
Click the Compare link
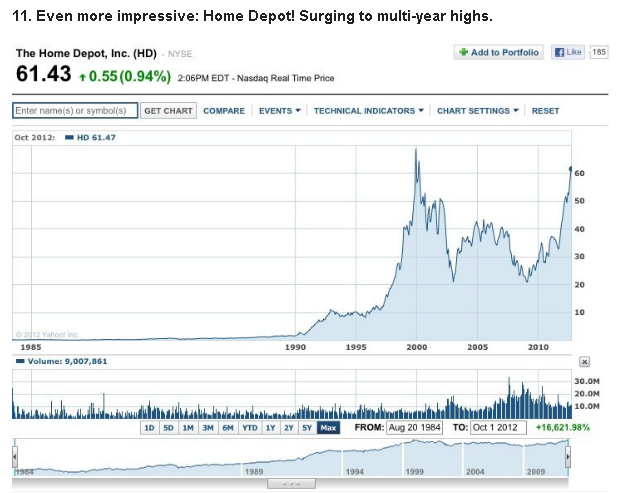click(x=224, y=111)
